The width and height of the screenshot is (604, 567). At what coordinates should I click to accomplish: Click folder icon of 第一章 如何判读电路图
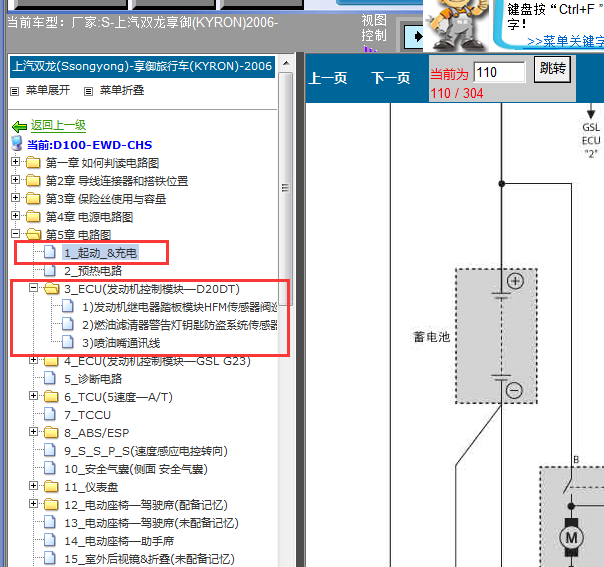[x=34, y=163]
